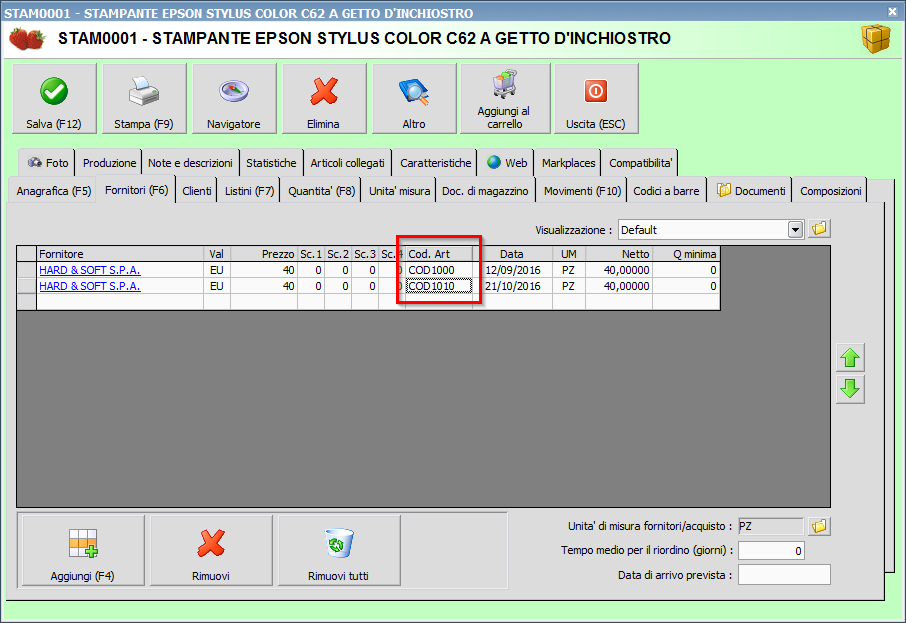
Task: Close the window with the title bar X
Action: coord(892,11)
